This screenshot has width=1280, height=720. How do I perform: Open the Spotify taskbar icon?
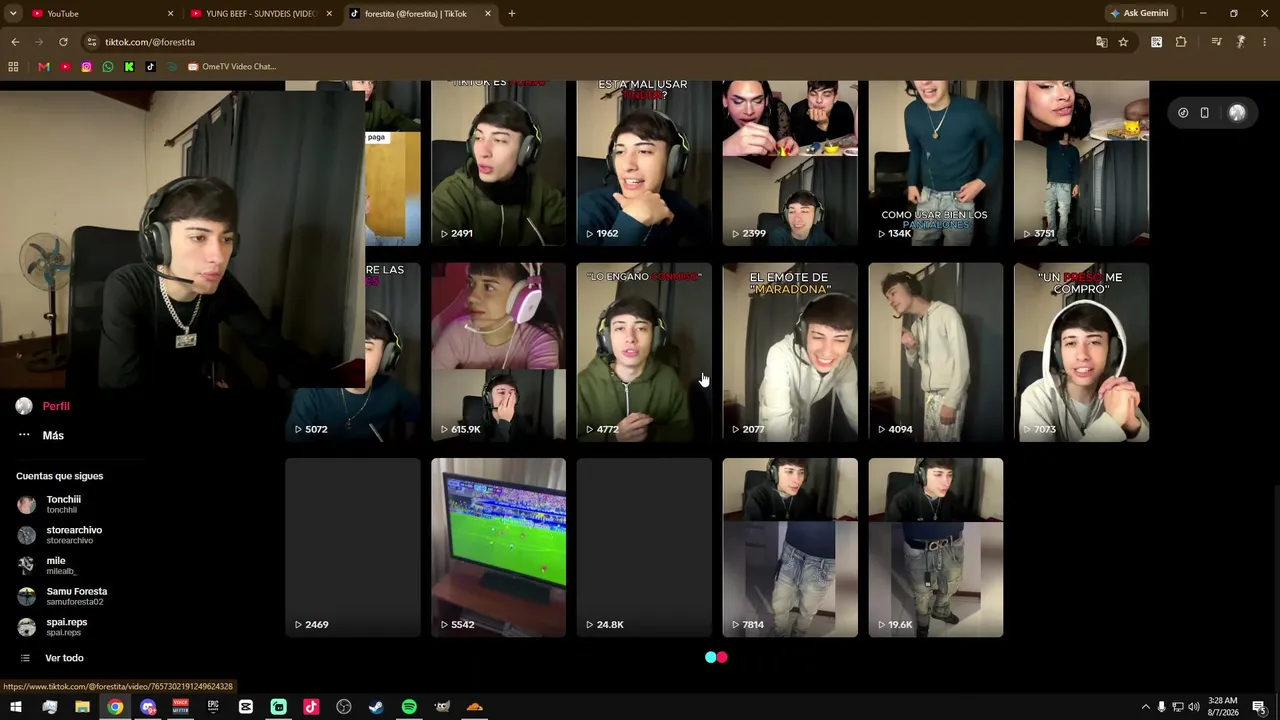tap(409, 707)
